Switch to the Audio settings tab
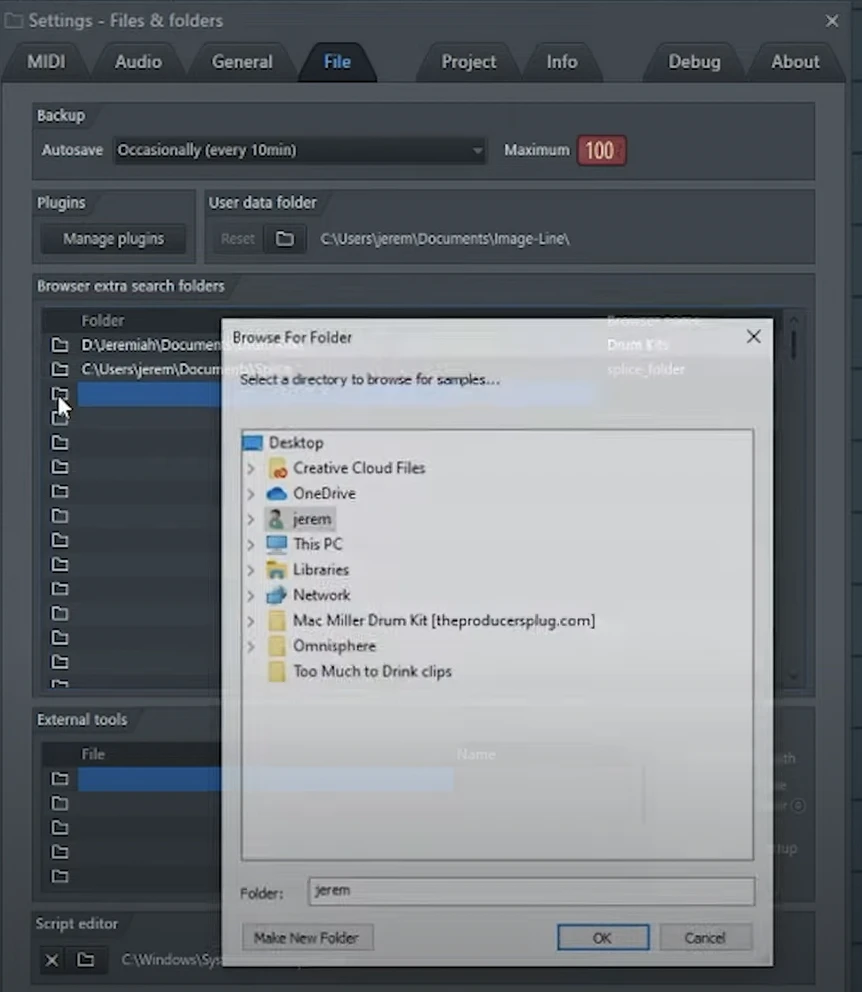The height and width of the screenshot is (992, 862). (x=138, y=62)
